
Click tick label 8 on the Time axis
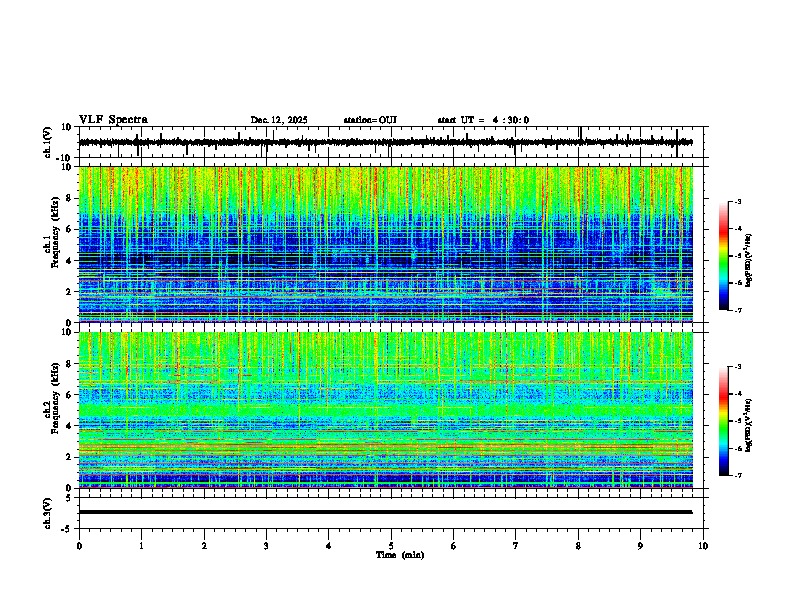coord(578,546)
